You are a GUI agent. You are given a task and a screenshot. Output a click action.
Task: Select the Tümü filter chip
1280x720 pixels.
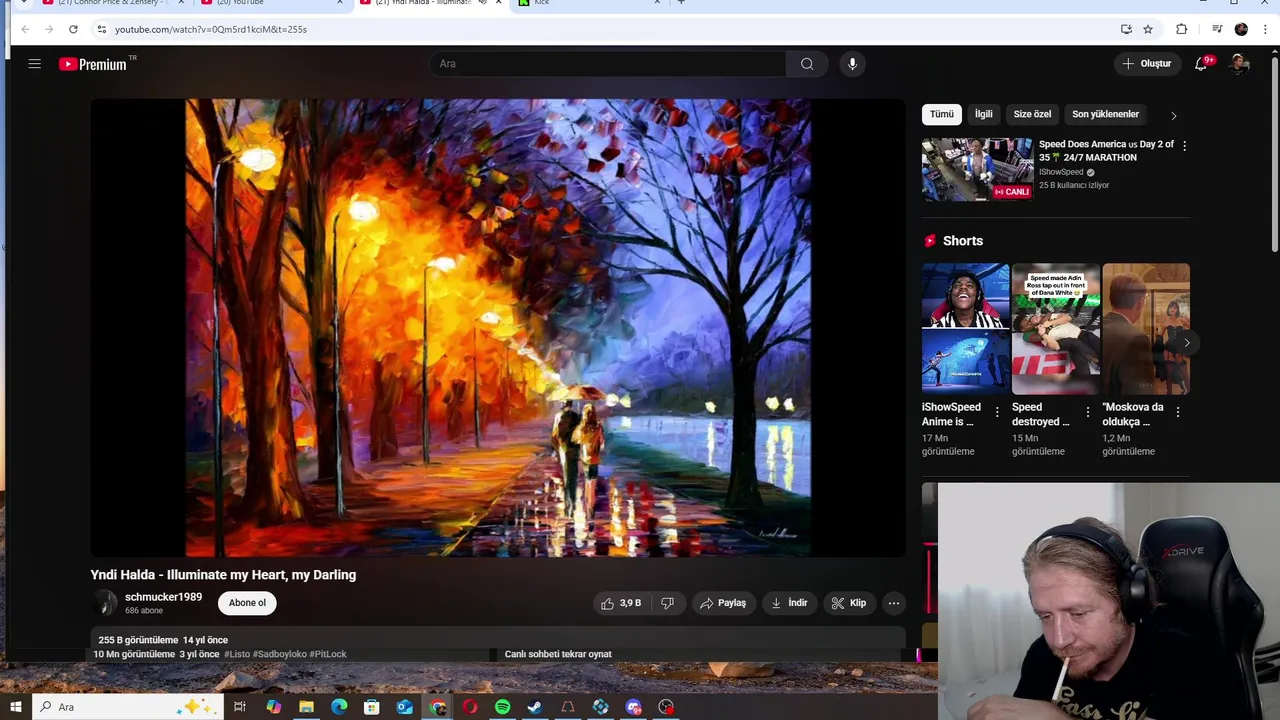pyautogui.click(x=942, y=114)
